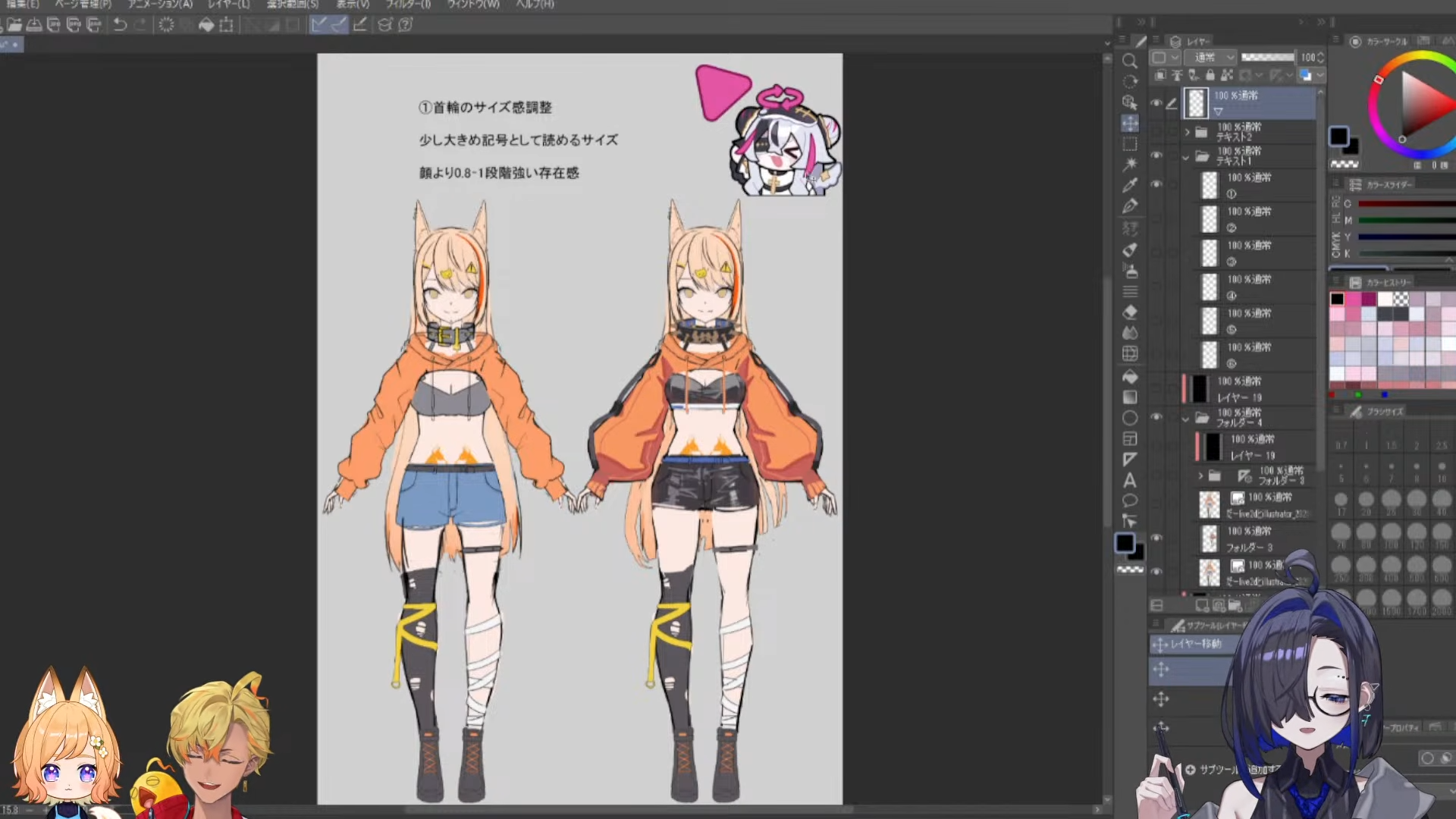Expand the テキスト2 folder
Viewport: 1456px width, 819px height.
pyautogui.click(x=1187, y=132)
